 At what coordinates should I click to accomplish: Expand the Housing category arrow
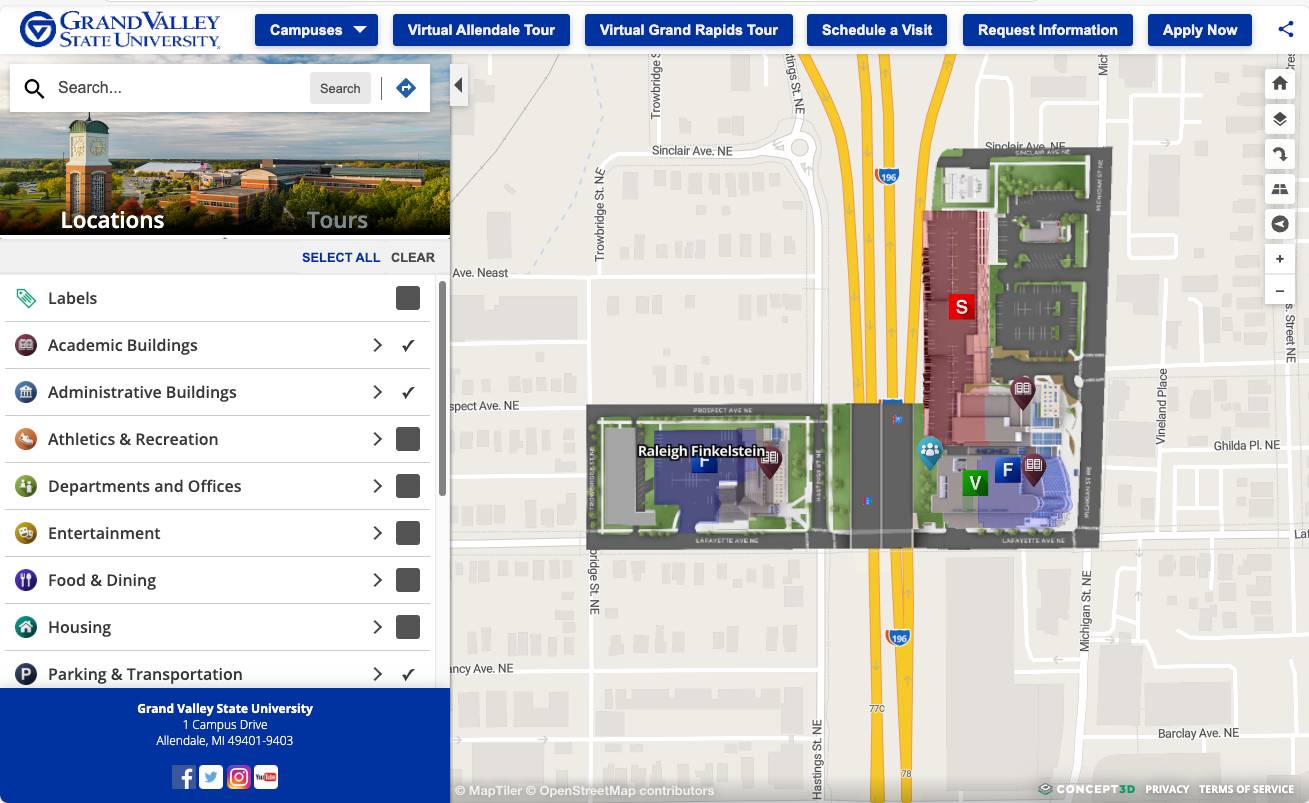point(377,627)
